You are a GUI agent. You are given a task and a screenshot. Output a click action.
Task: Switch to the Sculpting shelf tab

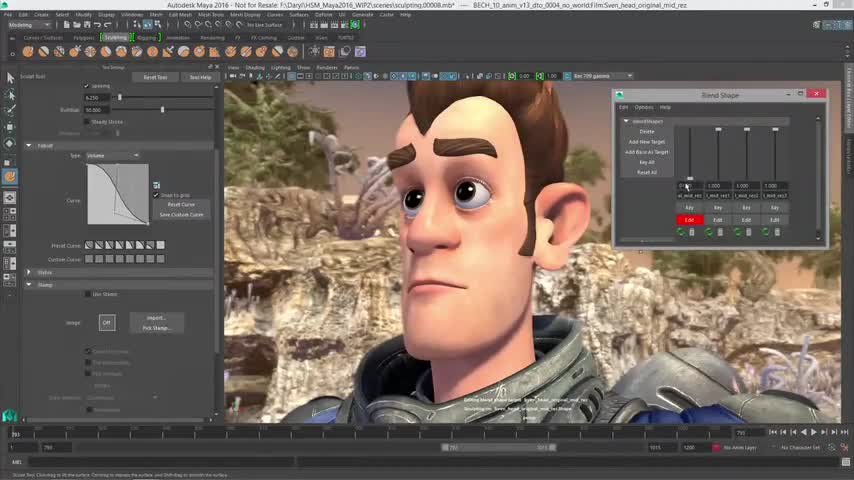click(115, 38)
